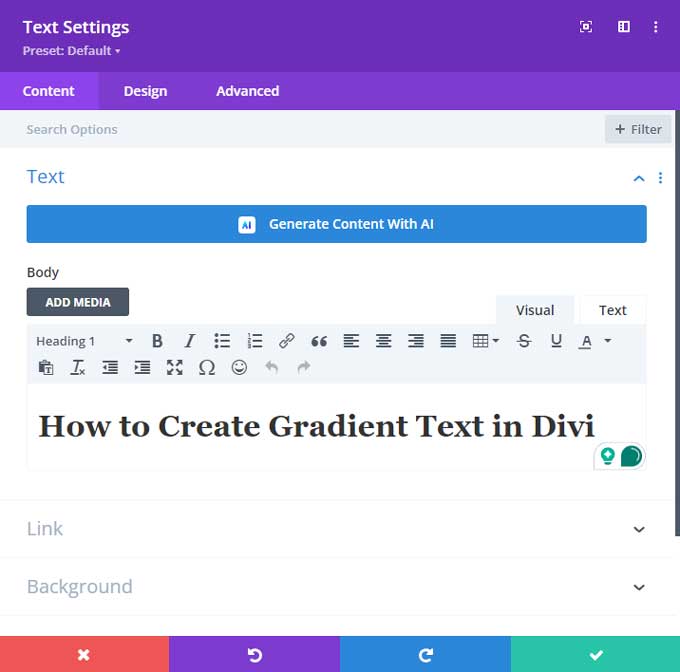The height and width of the screenshot is (672, 680).
Task: Click the text color A icon
Action: pyautogui.click(x=586, y=342)
